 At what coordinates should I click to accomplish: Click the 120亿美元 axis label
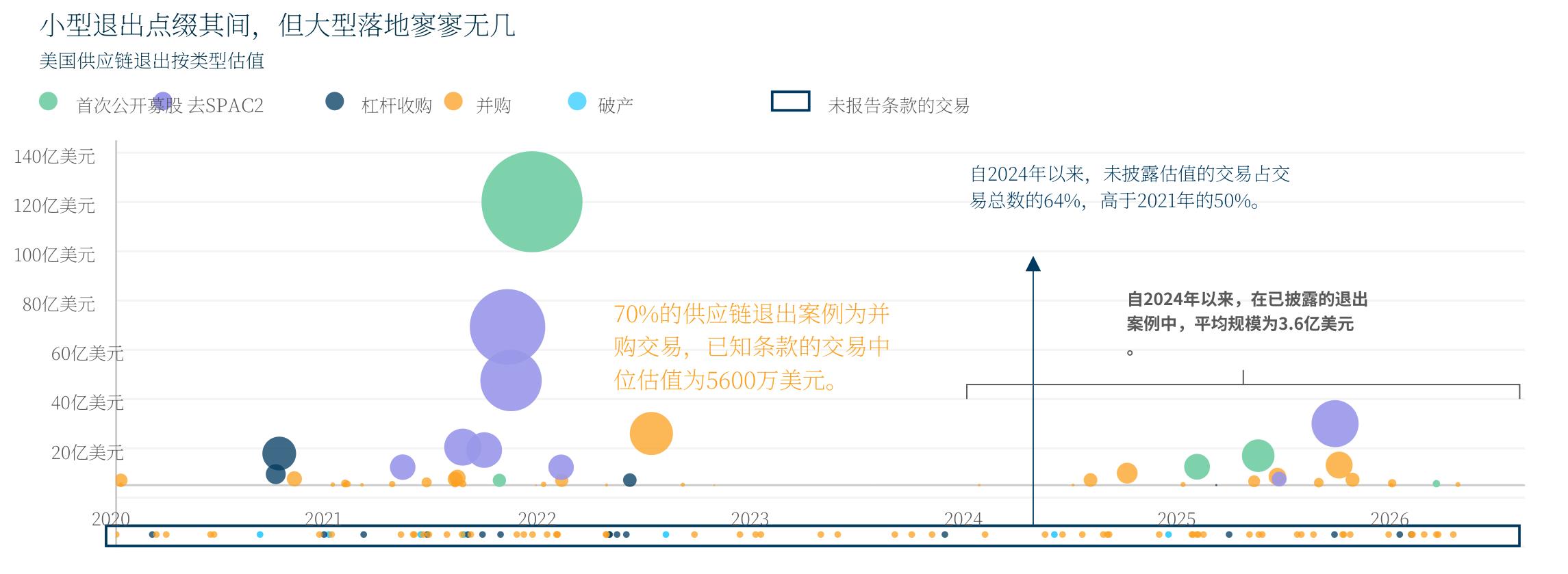click(x=54, y=206)
